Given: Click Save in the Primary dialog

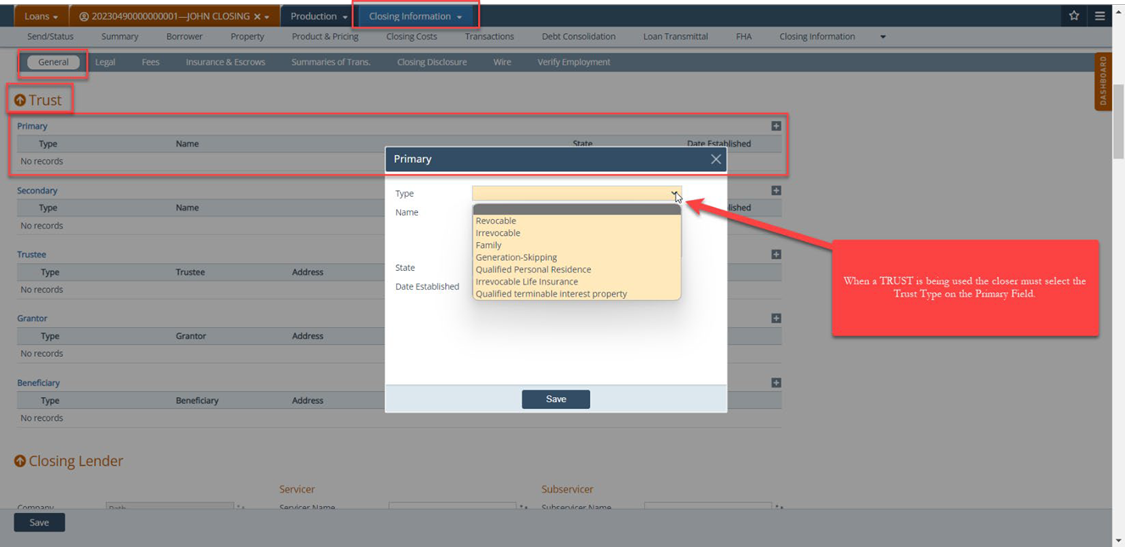Looking at the screenshot, I should tap(555, 399).
